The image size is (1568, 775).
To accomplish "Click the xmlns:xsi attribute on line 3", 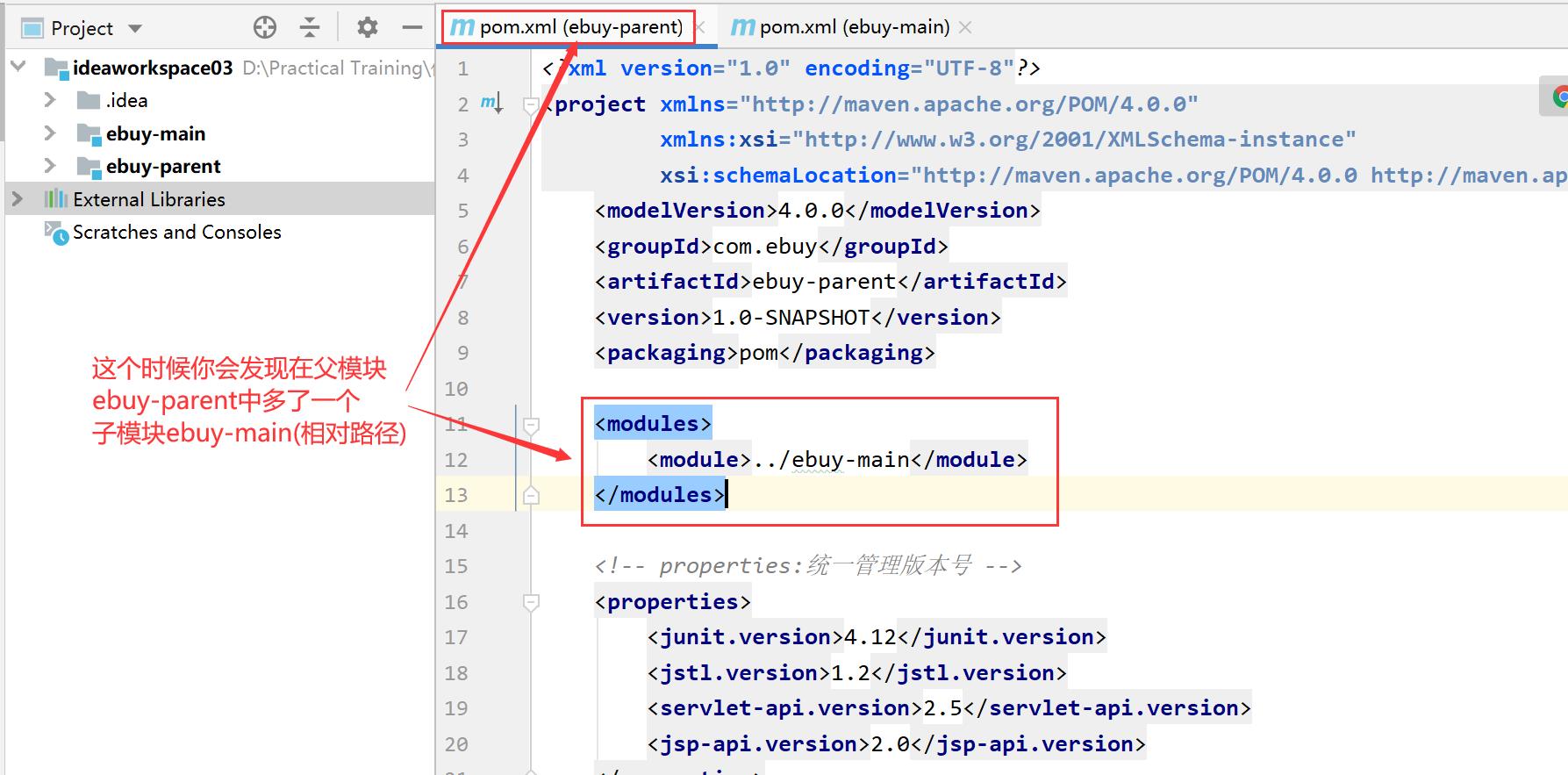I will pyautogui.click(x=719, y=140).
